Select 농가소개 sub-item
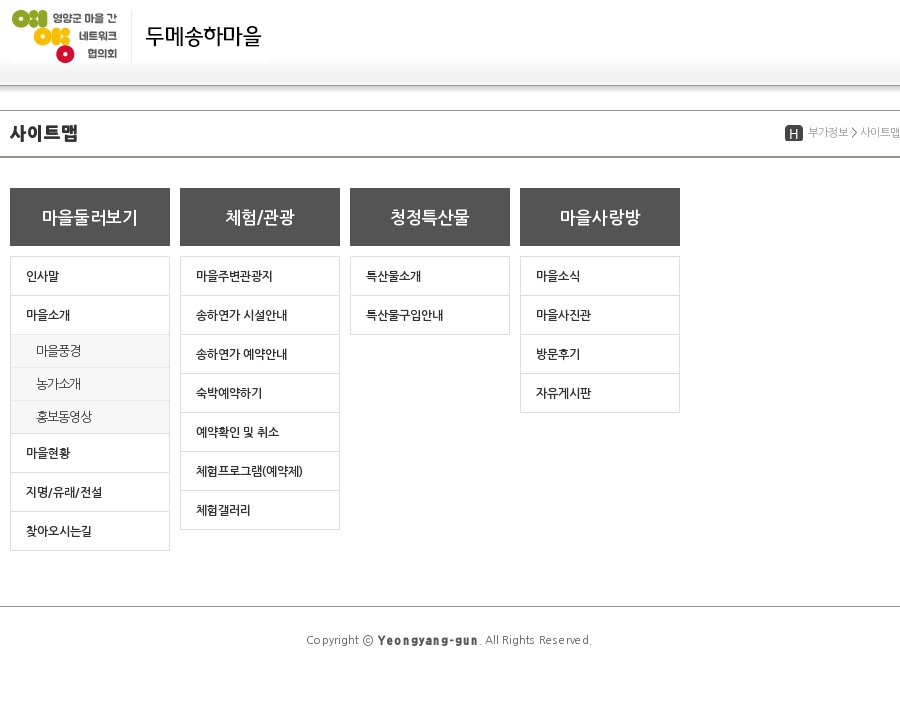Viewport: 900px width, 707px height. tap(90, 384)
